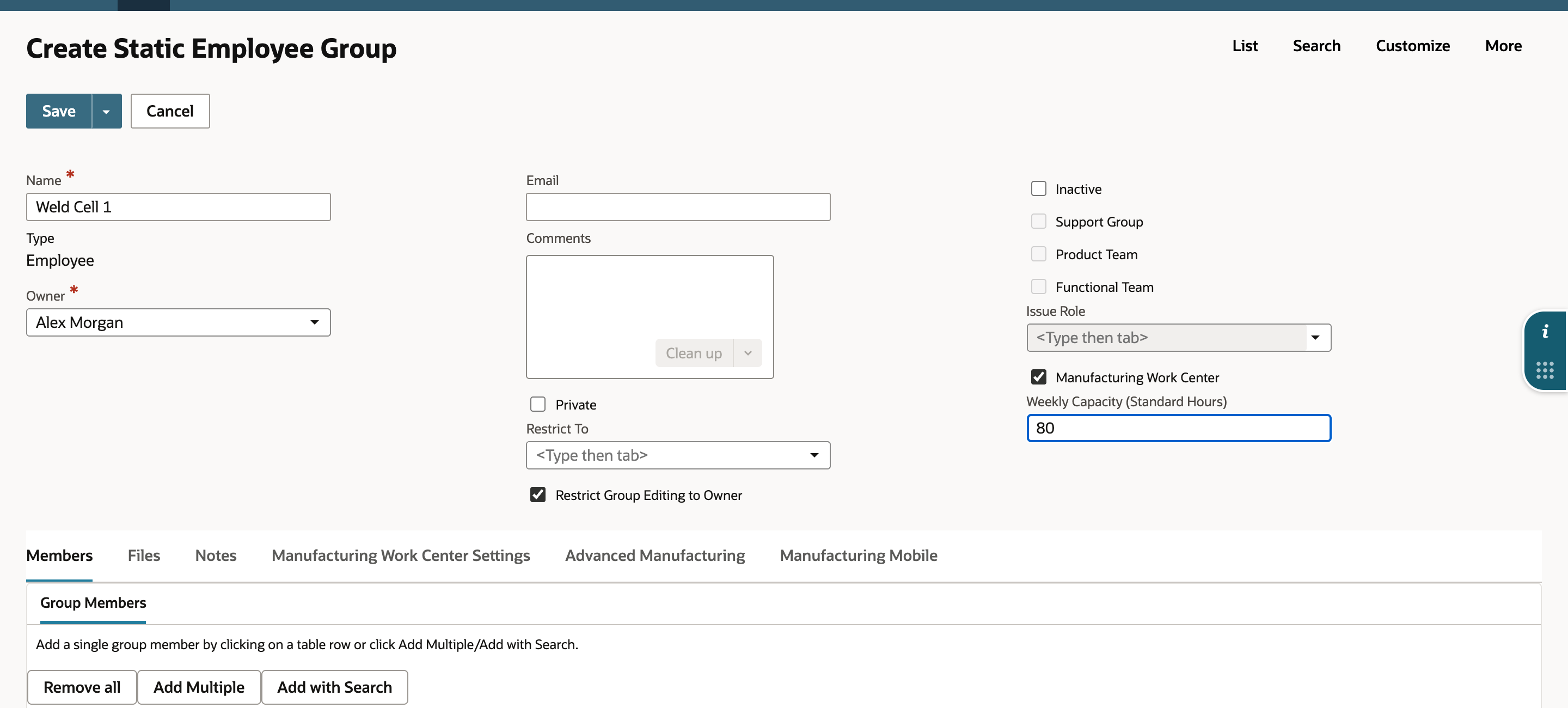
Task: Toggle the Functional Team checkbox
Action: tap(1038, 286)
